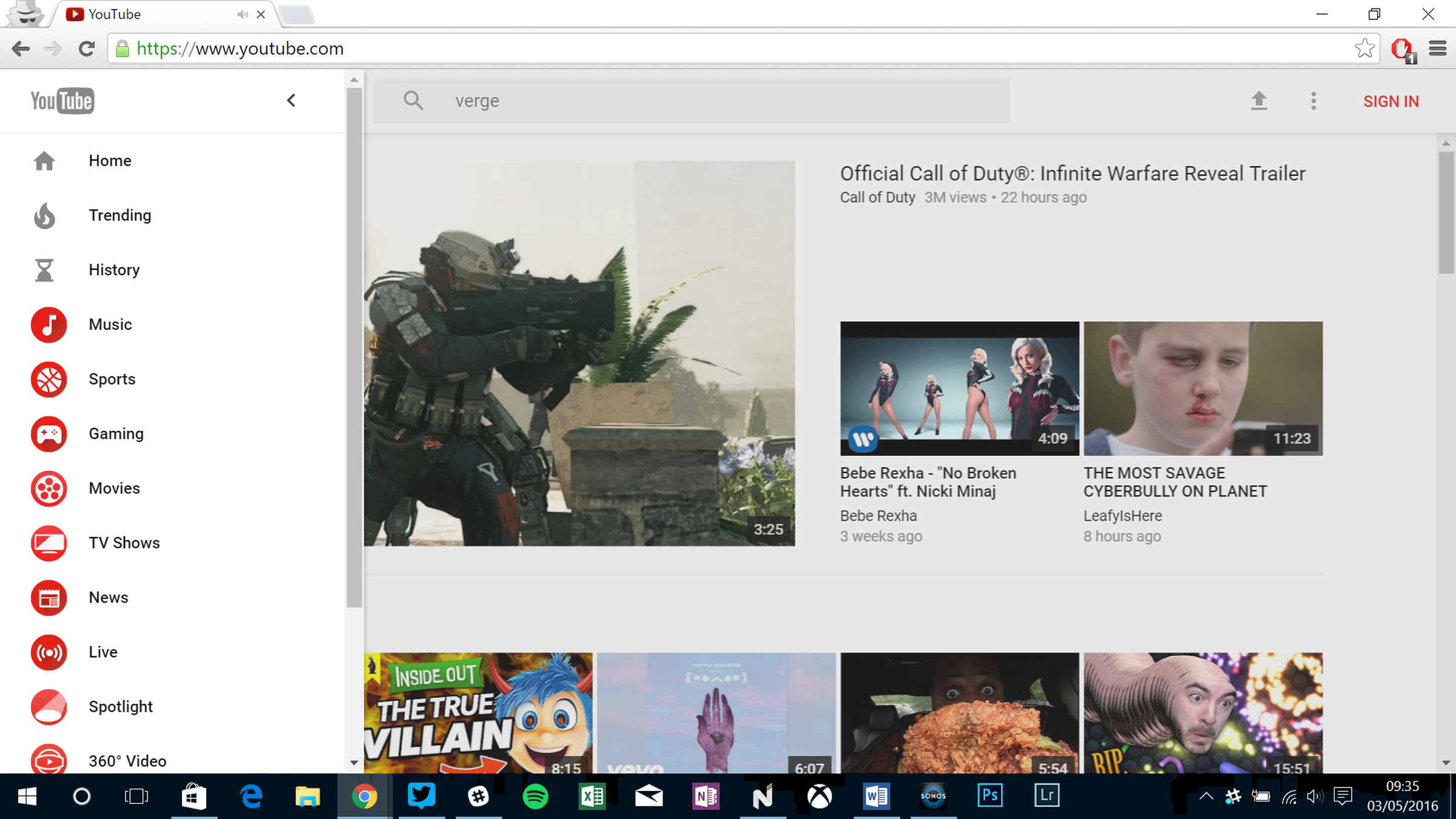Open Bebe Rexha No Broken Hearts title
The height and width of the screenshot is (819, 1456).
[x=928, y=482]
